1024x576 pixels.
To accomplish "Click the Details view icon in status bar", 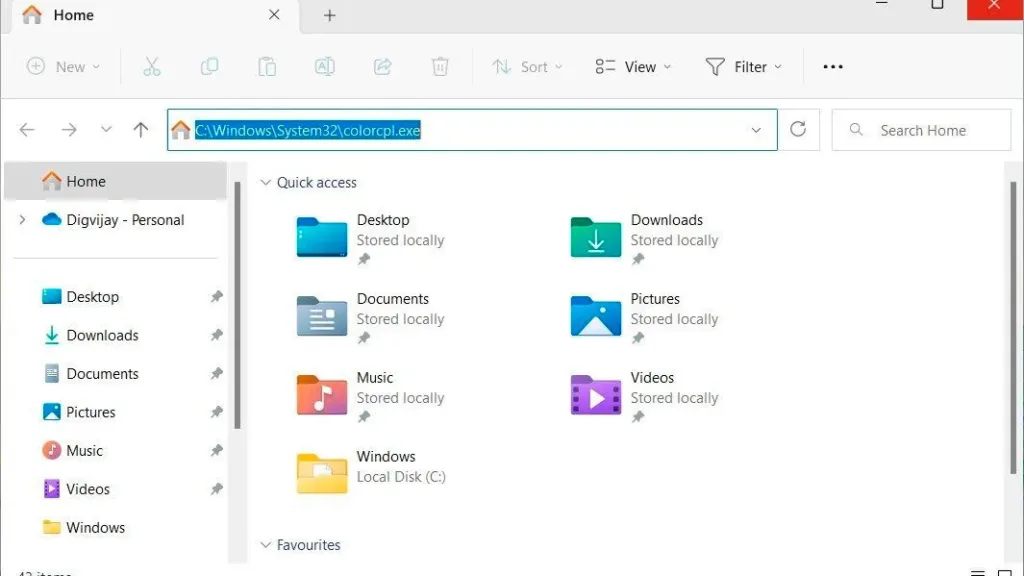I will [978, 573].
